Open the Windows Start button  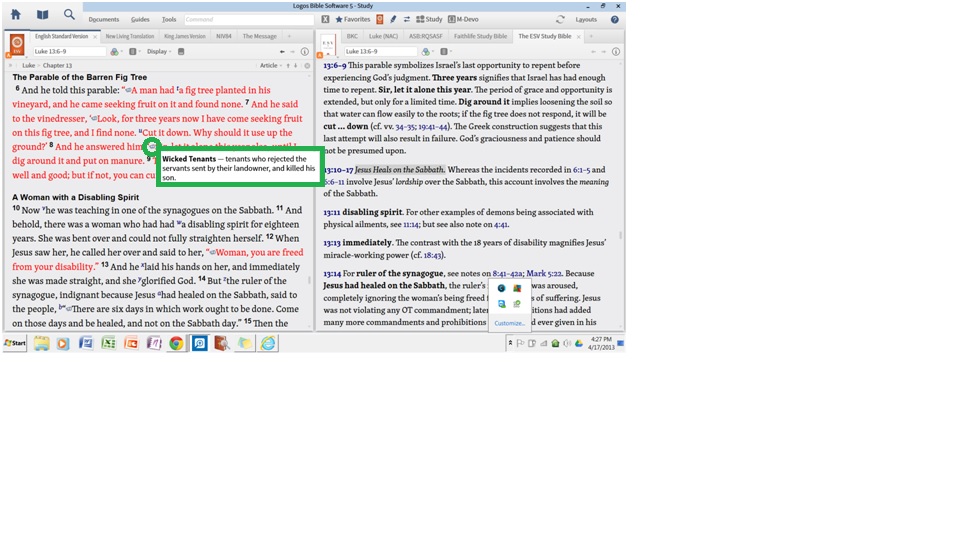[15, 343]
